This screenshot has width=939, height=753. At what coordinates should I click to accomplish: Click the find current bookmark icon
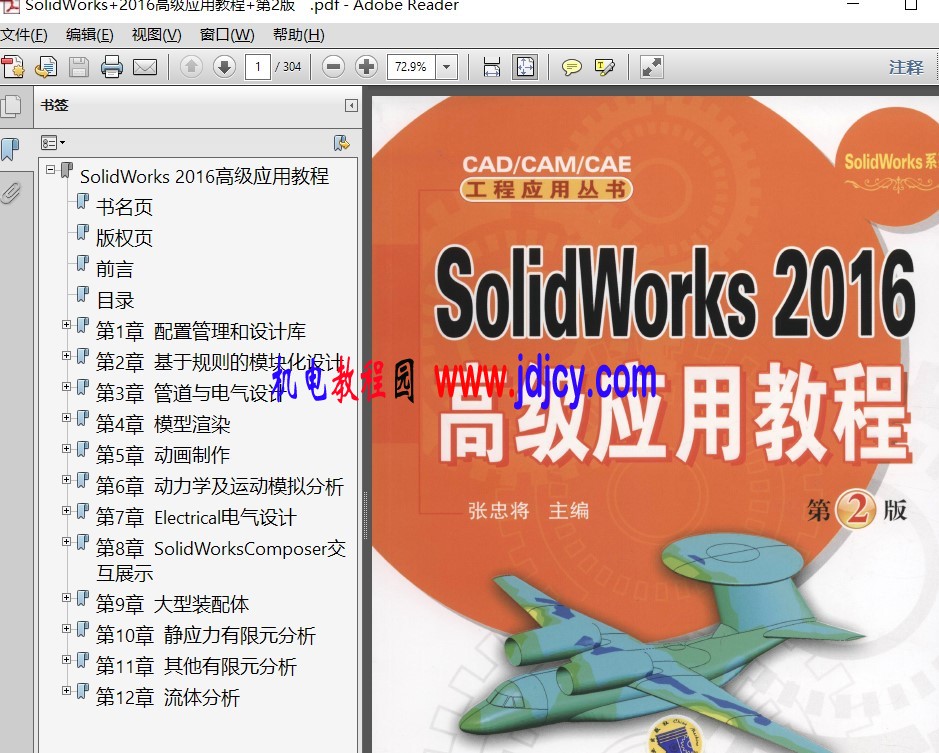(x=341, y=143)
